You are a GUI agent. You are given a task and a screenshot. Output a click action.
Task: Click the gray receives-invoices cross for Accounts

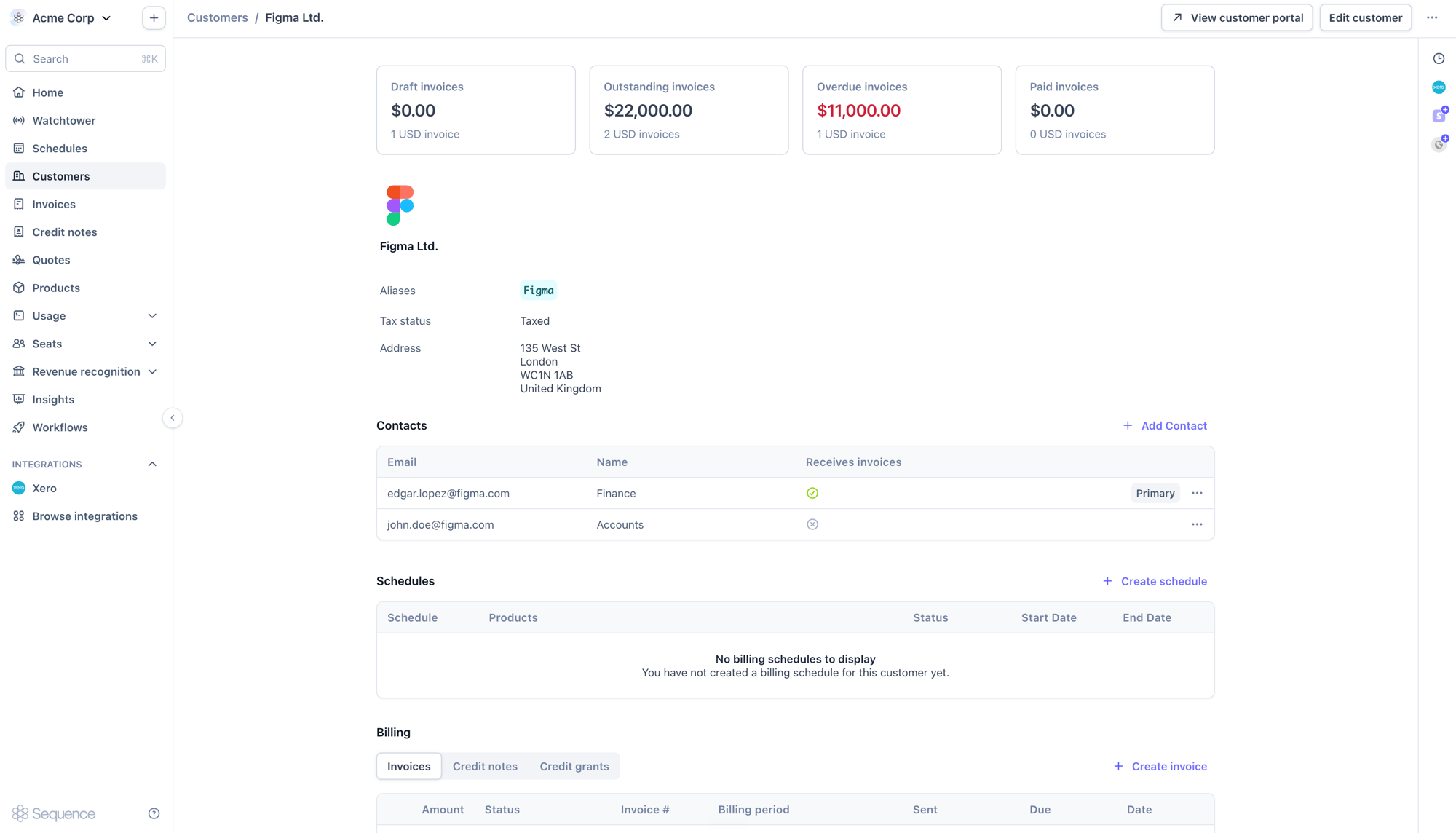(x=812, y=524)
